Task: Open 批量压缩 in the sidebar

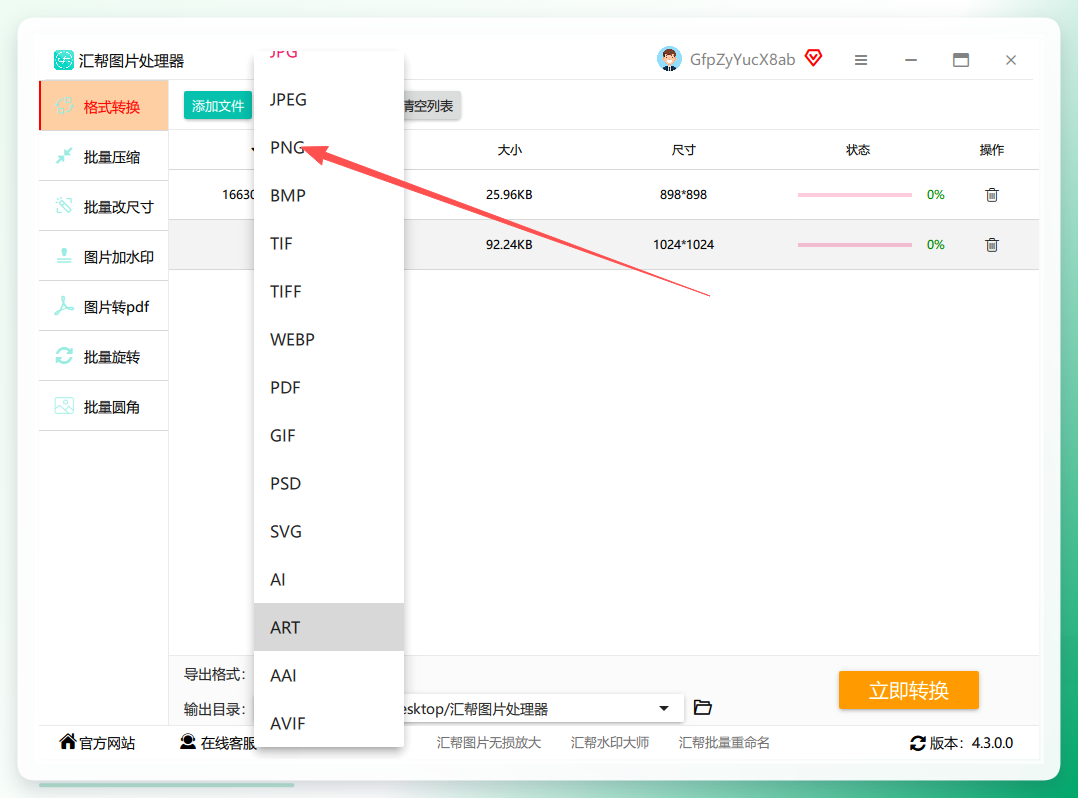Action: tap(104, 157)
